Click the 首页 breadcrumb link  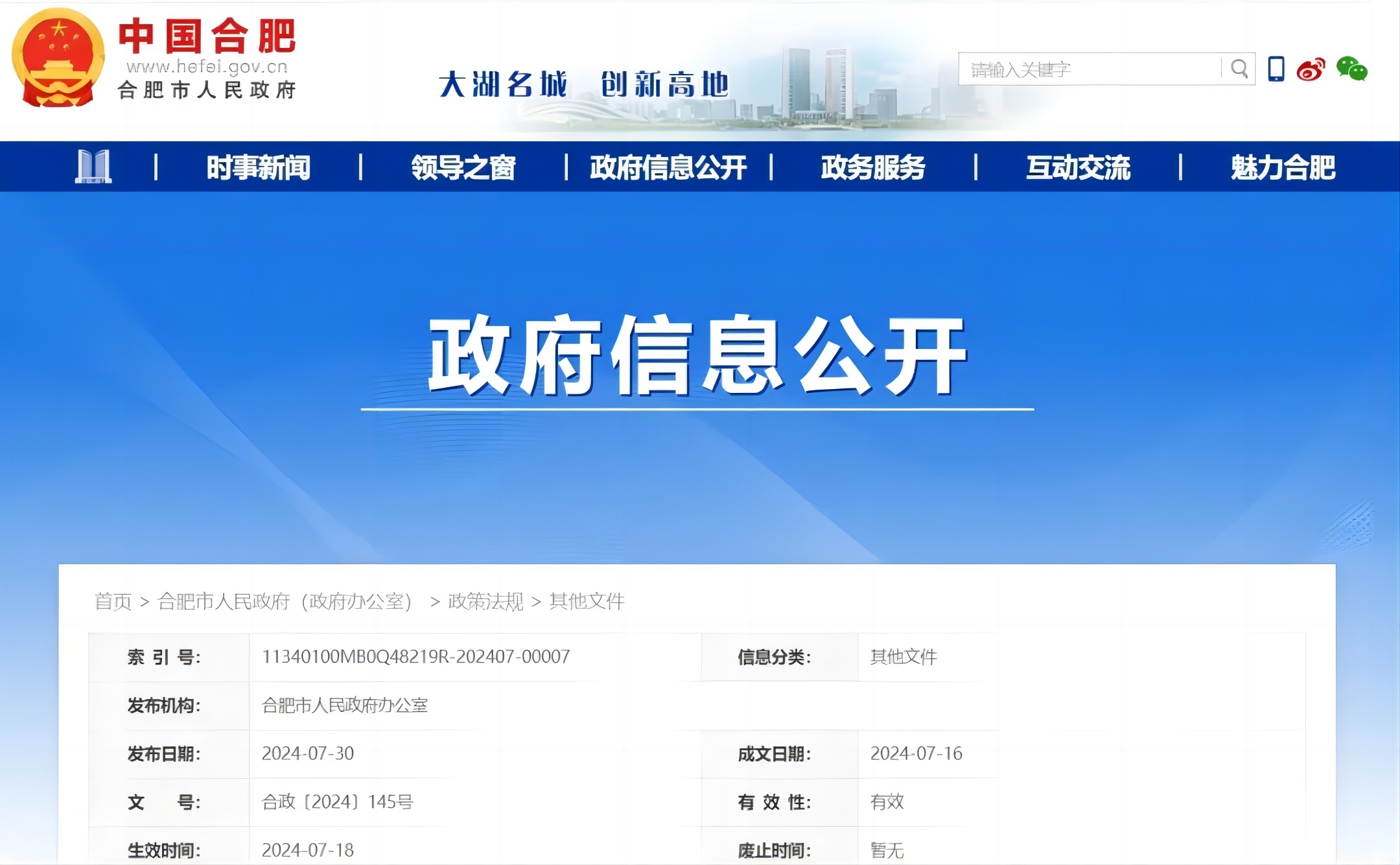point(113,602)
